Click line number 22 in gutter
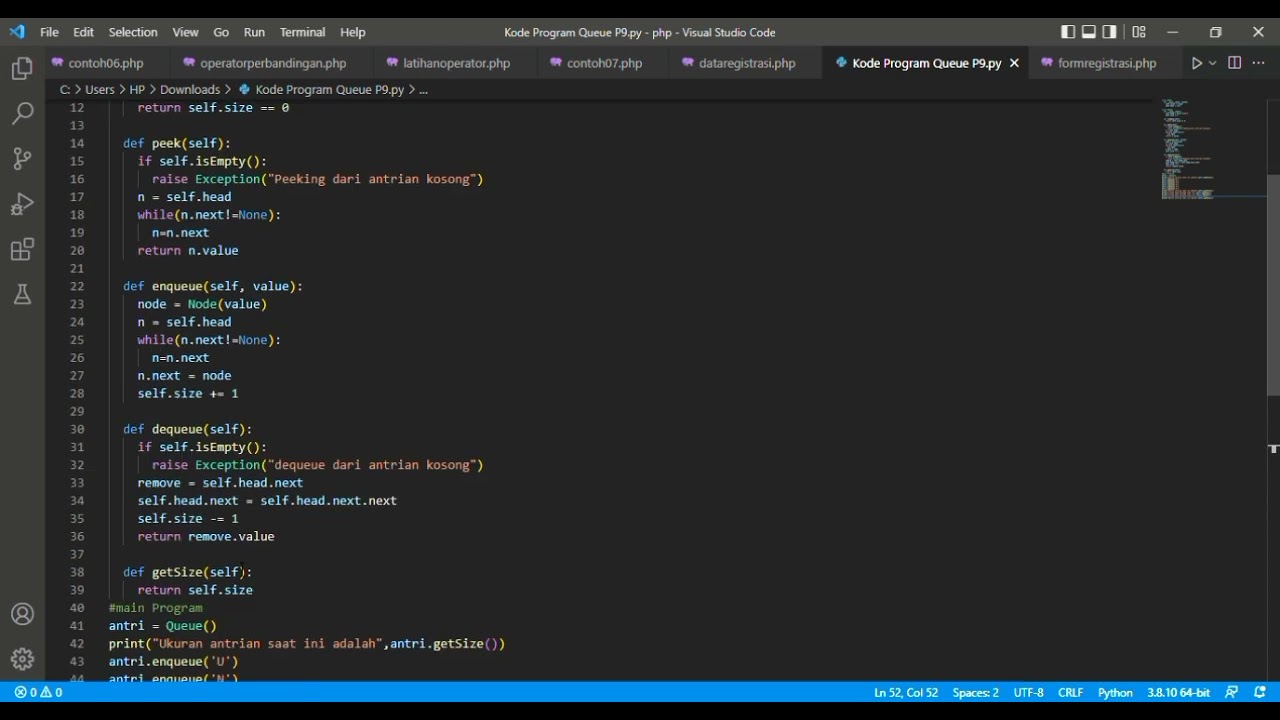 pos(77,286)
